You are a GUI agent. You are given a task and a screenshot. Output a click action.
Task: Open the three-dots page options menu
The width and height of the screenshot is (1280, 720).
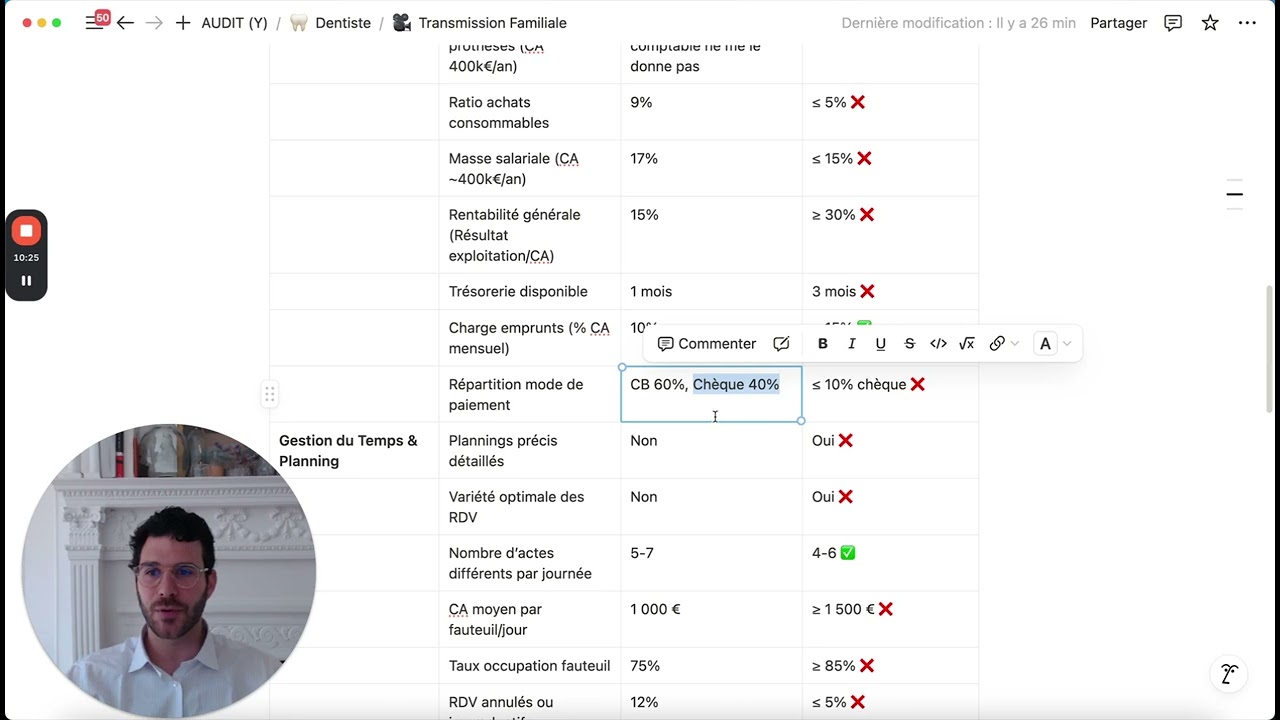click(1247, 23)
